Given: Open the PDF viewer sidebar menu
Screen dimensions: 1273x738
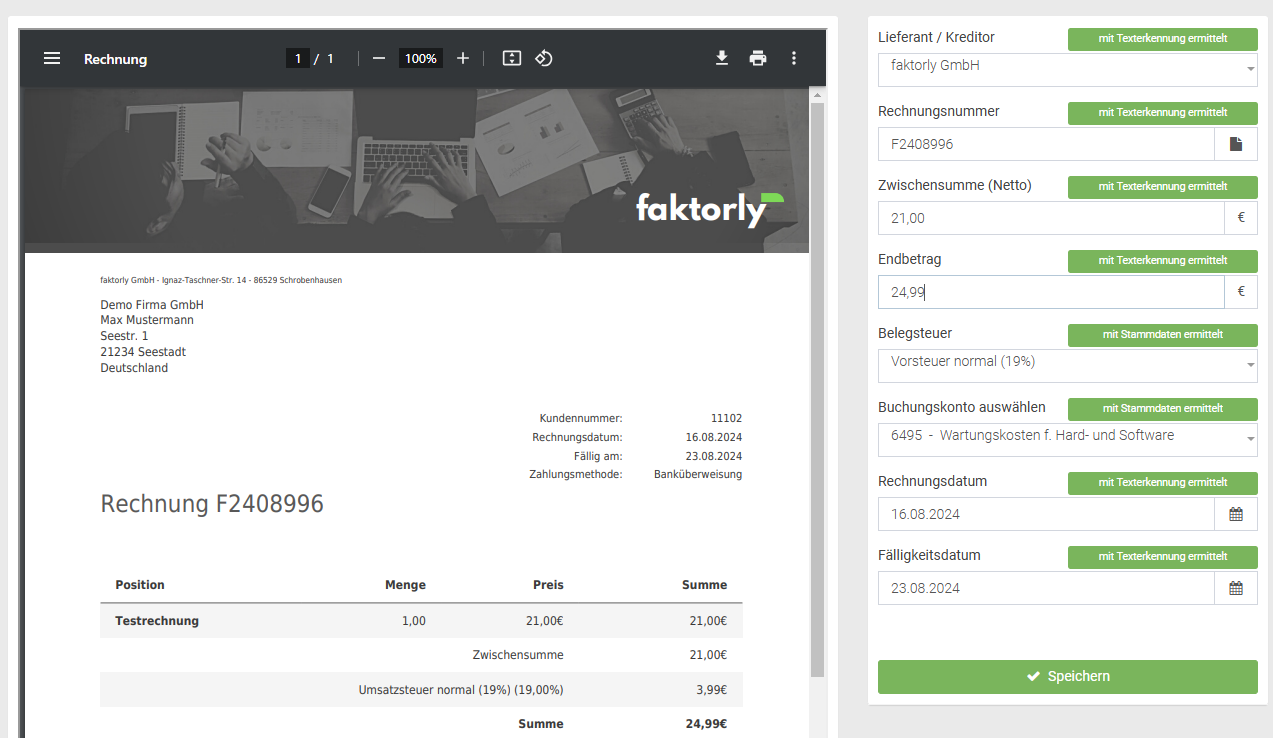Looking at the screenshot, I should [52, 59].
